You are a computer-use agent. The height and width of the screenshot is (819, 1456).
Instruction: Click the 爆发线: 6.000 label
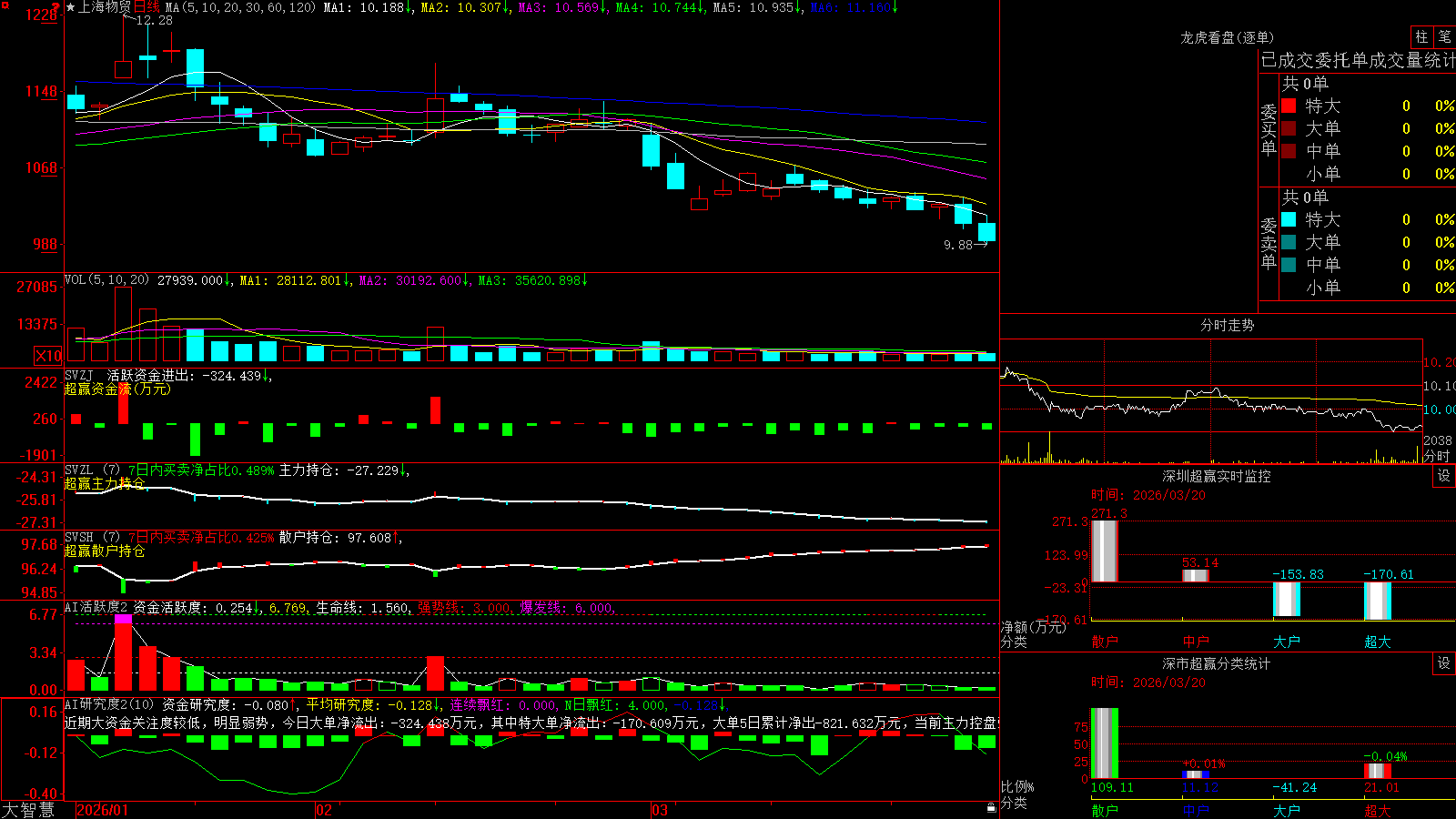pyautogui.click(x=566, y=607)
